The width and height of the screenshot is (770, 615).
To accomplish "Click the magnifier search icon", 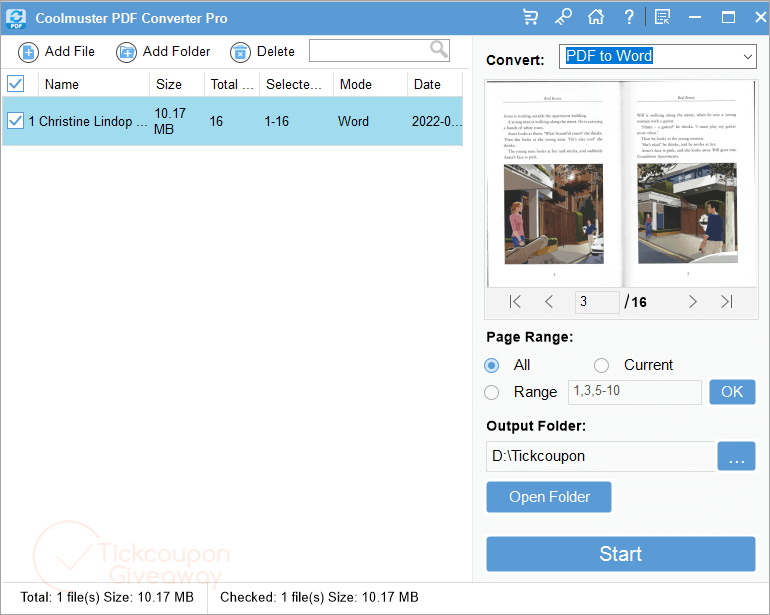I will tap(439, 49).
